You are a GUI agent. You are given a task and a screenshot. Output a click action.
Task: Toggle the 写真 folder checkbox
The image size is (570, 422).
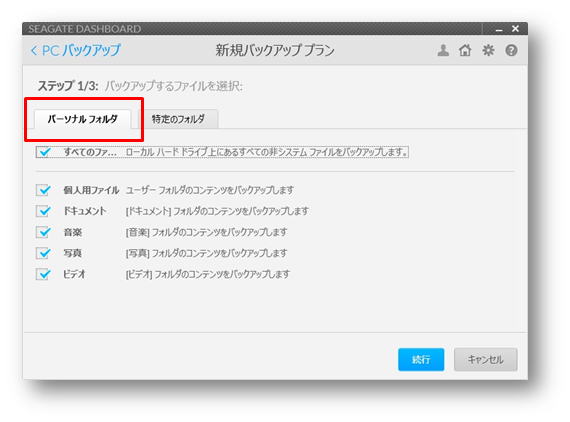[43, 253]
